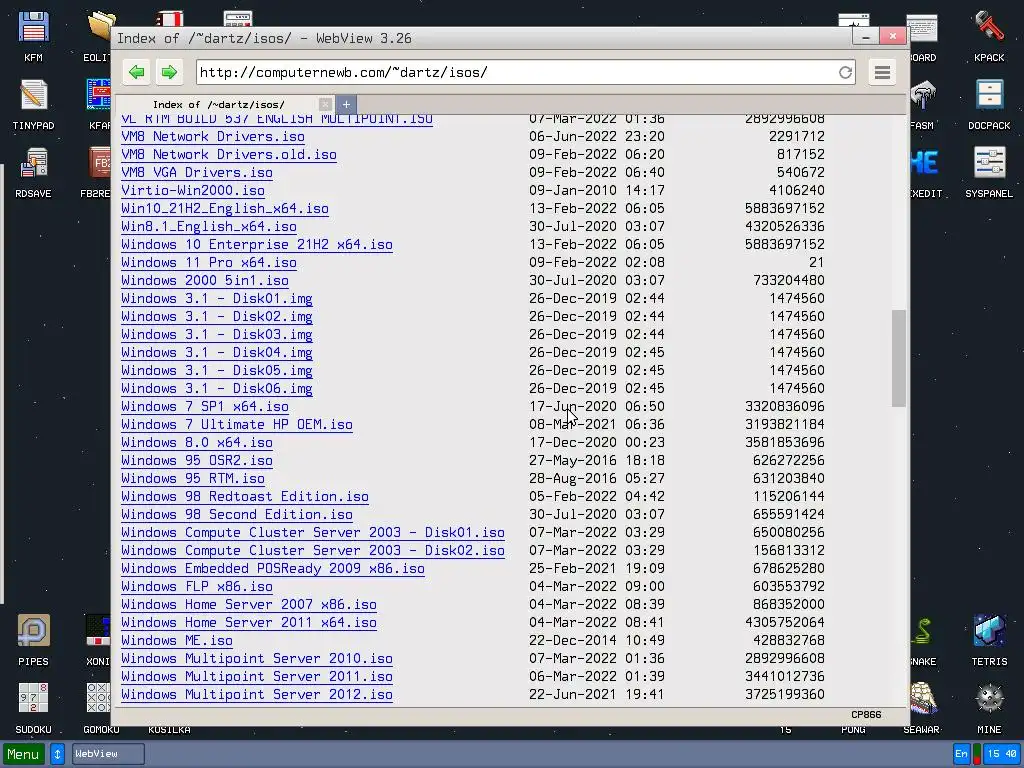Launch the SNAKE game icon
This screenshot has height=768, width=1024.
tap(923, 640)
